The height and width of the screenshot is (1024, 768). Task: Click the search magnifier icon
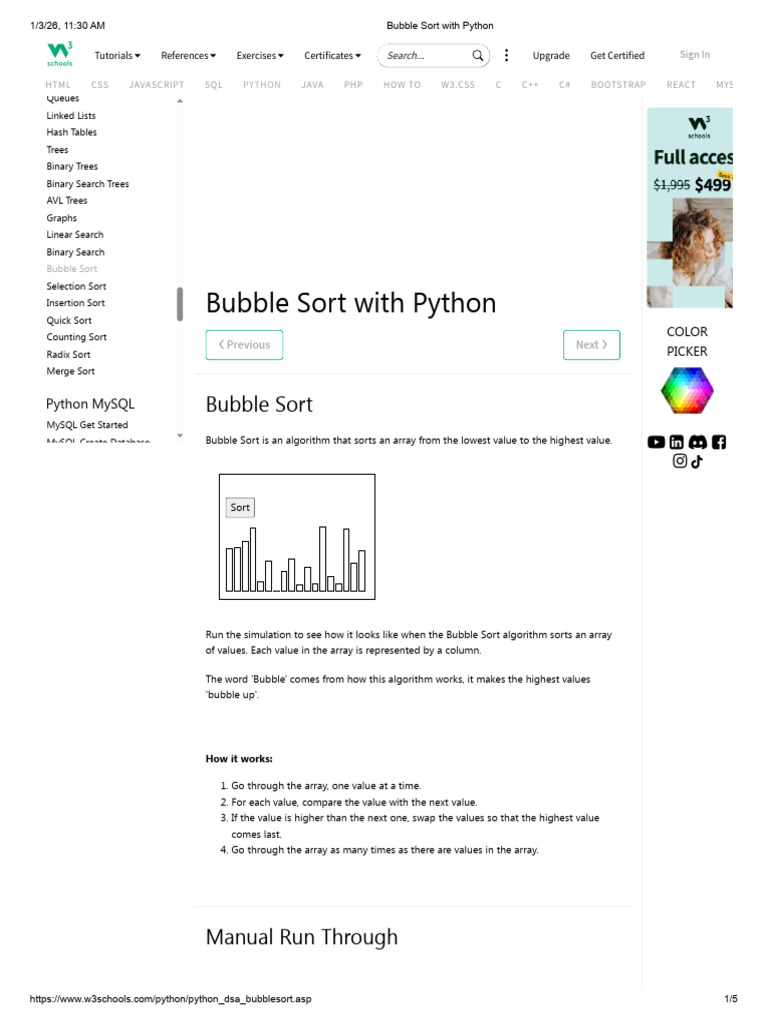[478, 56]
